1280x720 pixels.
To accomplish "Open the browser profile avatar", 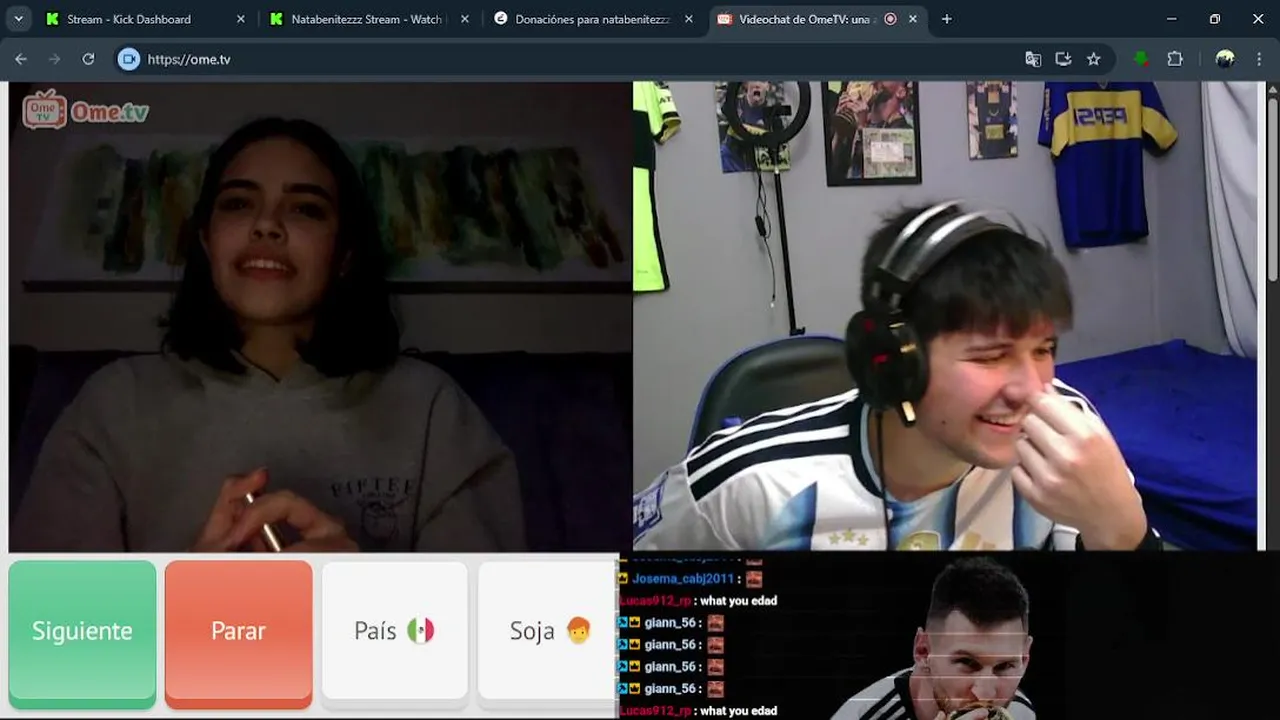I will click(1225, 59).
